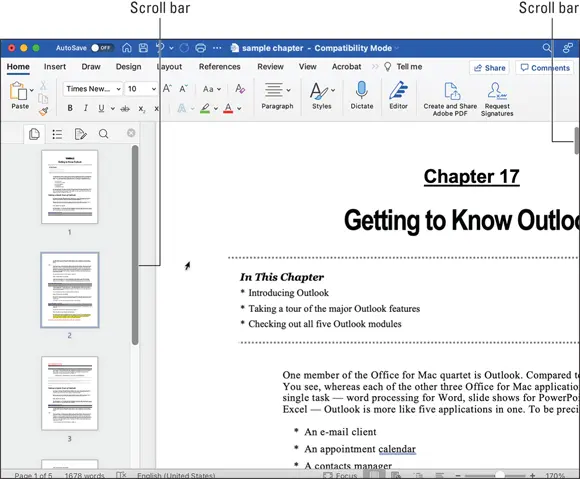Switch to the View tab
The image size is (580, 479).
click(x=308, y=67)
